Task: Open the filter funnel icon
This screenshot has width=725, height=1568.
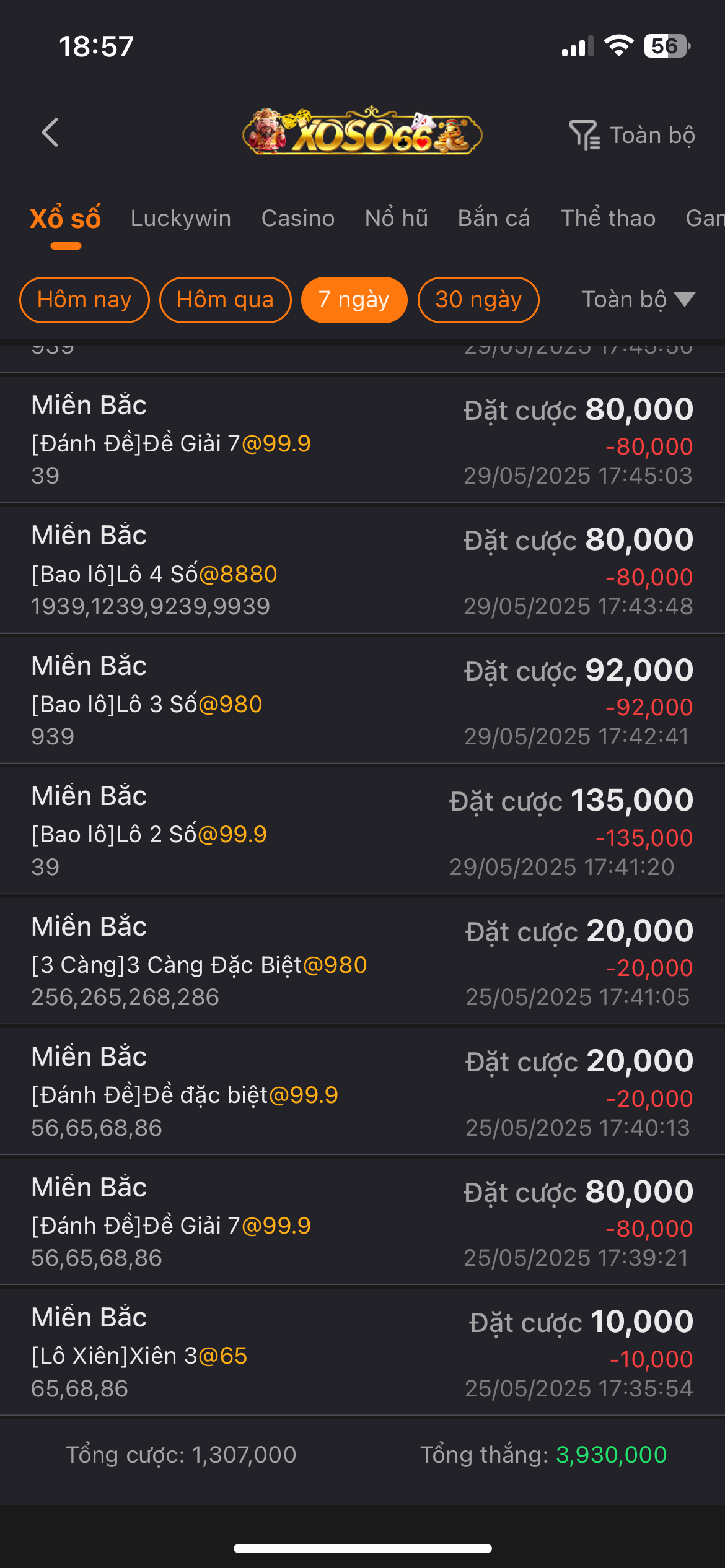Action: click(x=583, y=135)
